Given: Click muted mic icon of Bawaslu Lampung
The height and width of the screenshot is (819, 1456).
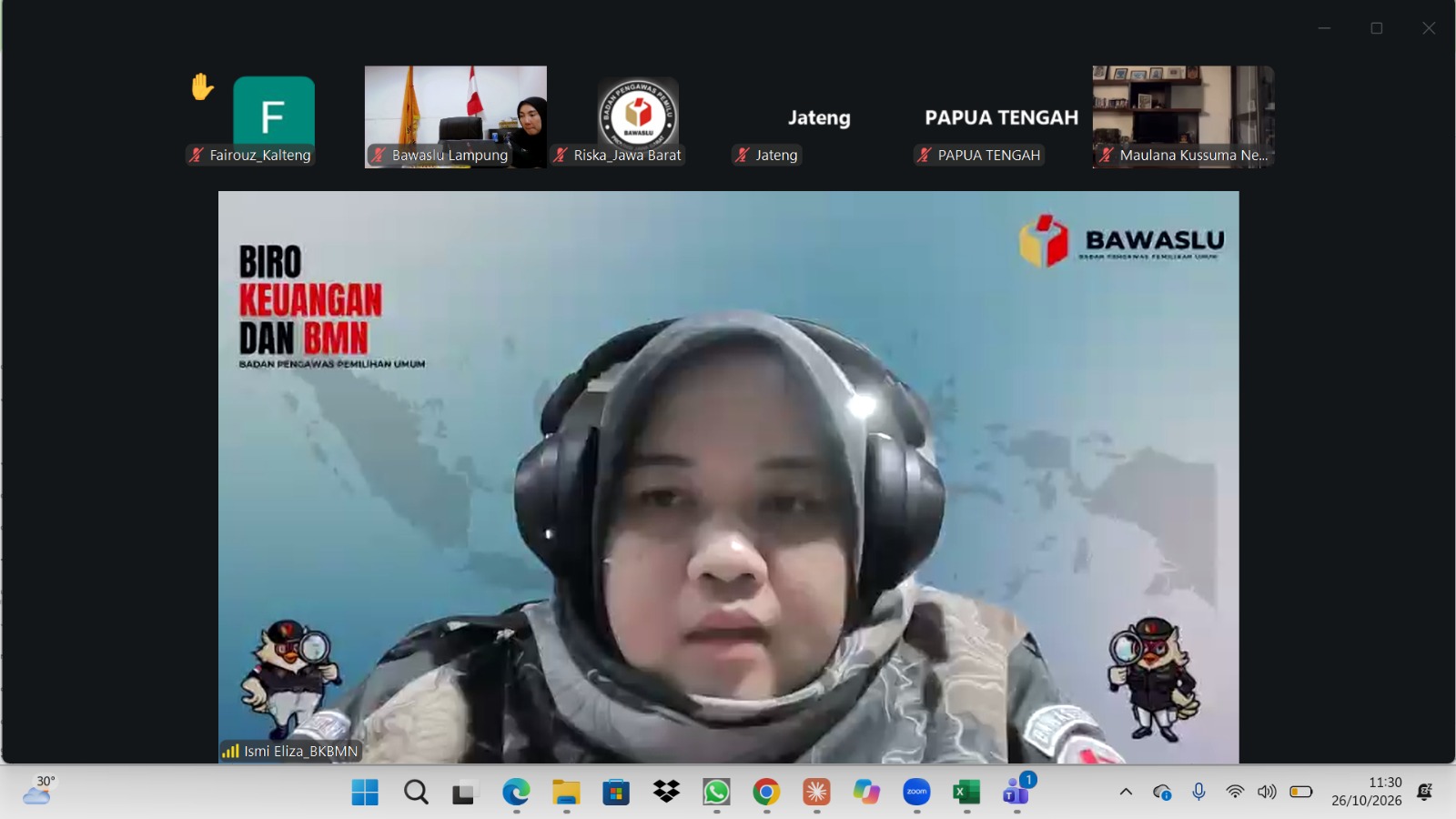Looking at the screenshot, I should coord(379,155).
